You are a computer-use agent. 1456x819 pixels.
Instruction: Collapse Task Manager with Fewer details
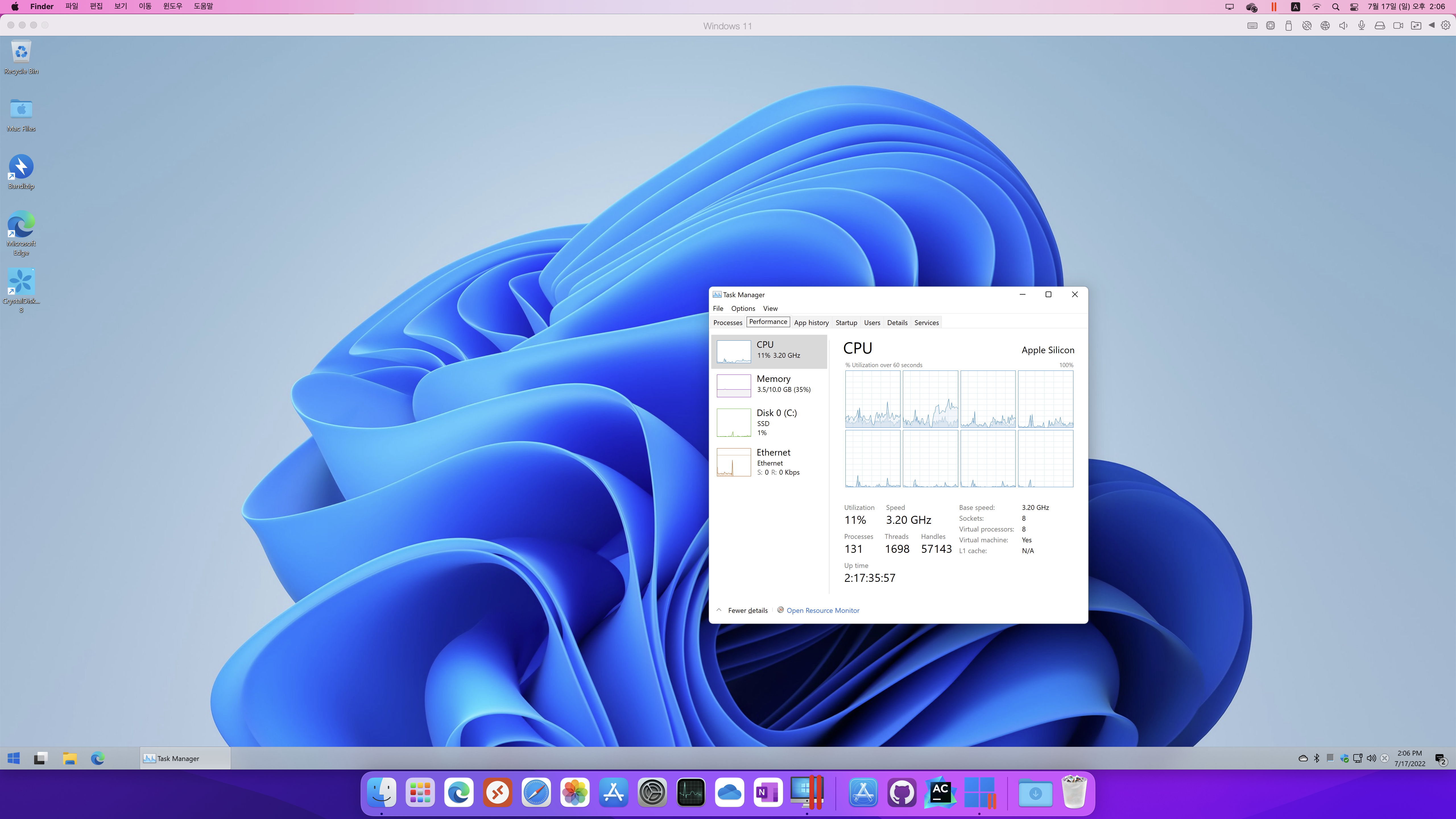click(747, 611)
